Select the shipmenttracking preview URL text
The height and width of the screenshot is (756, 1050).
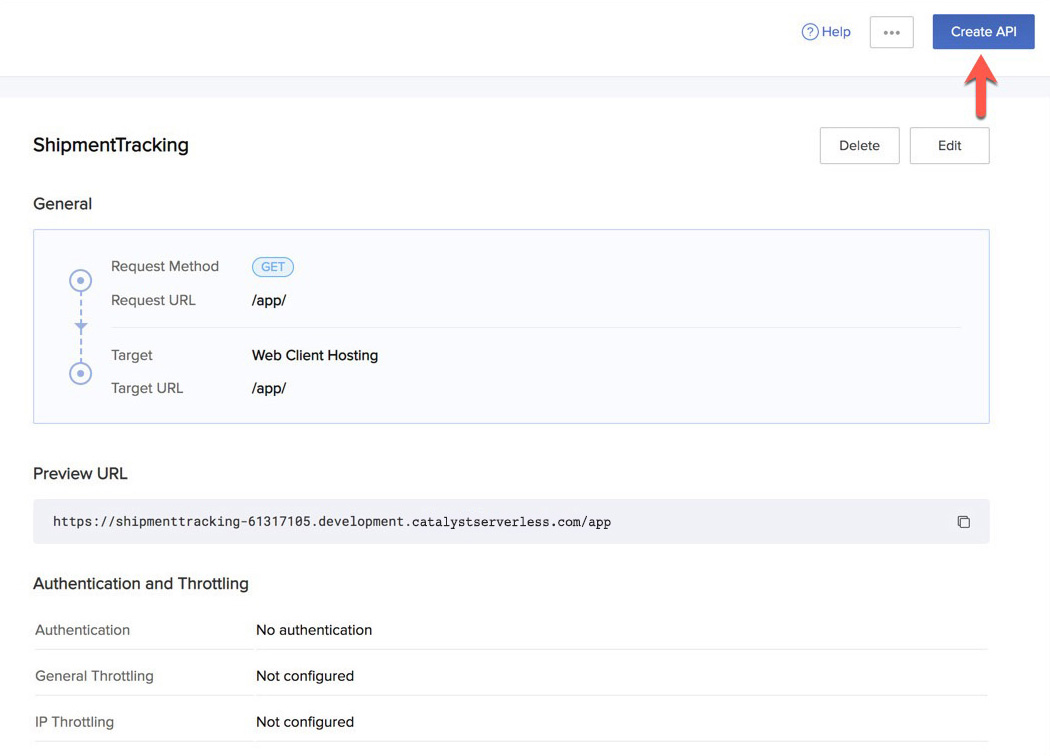(x=331, y=522)
